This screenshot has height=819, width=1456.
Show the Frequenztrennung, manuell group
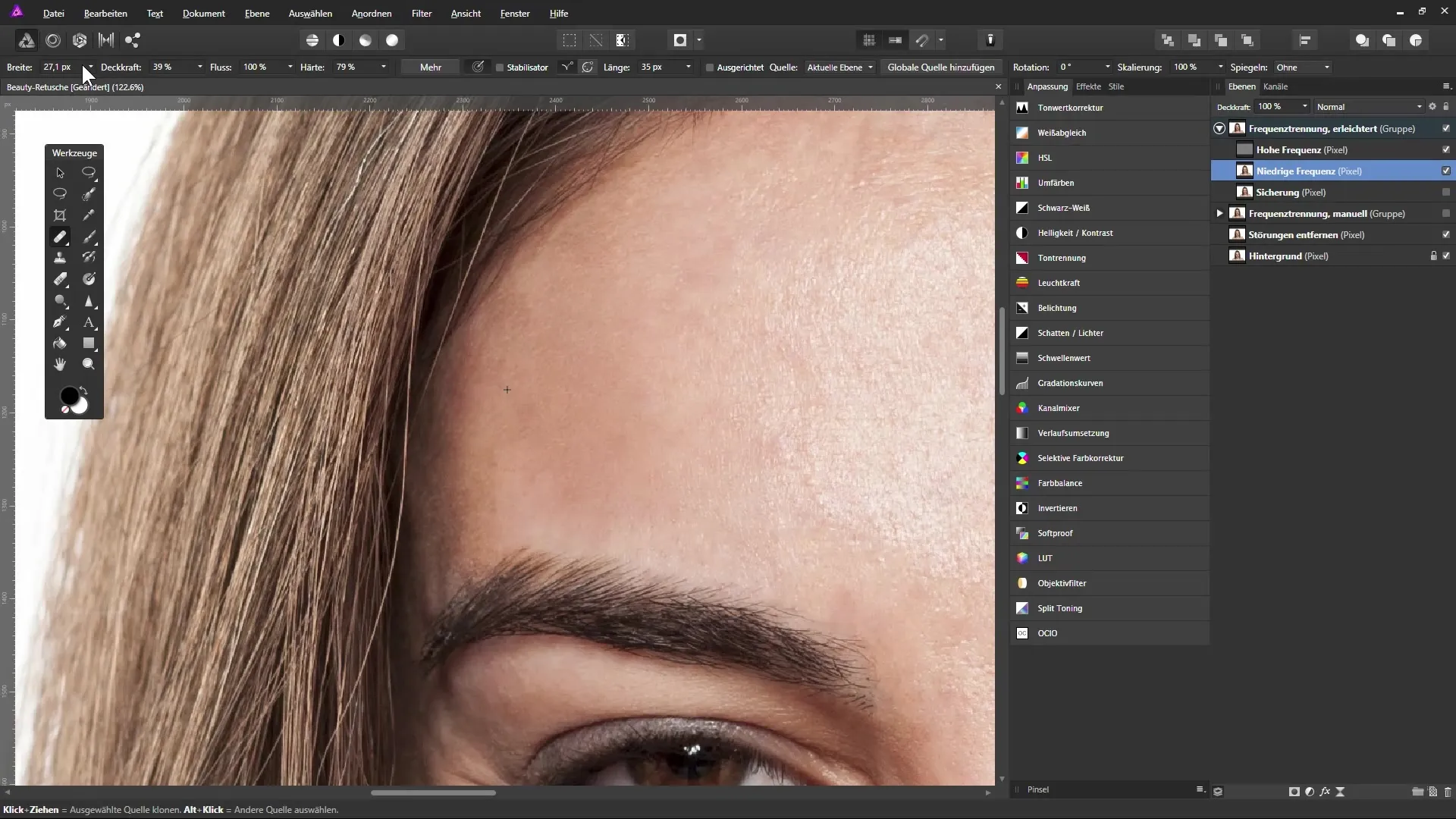pos(1446,214)
